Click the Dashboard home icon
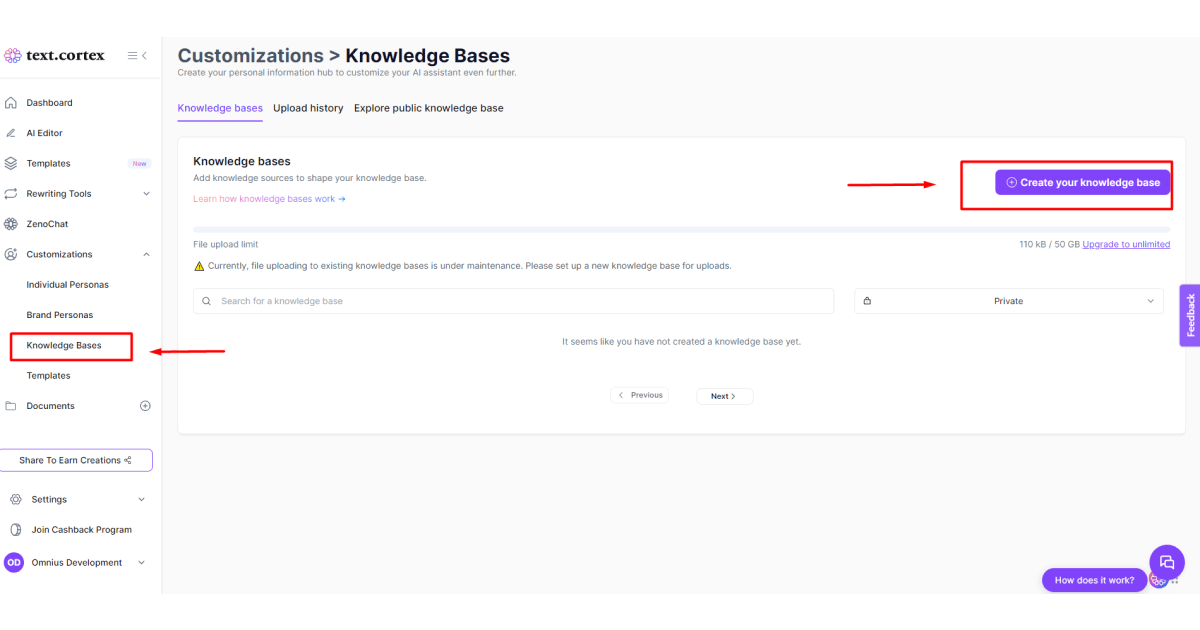Viewport: 1200px width, 630px height. click(11, 103)
